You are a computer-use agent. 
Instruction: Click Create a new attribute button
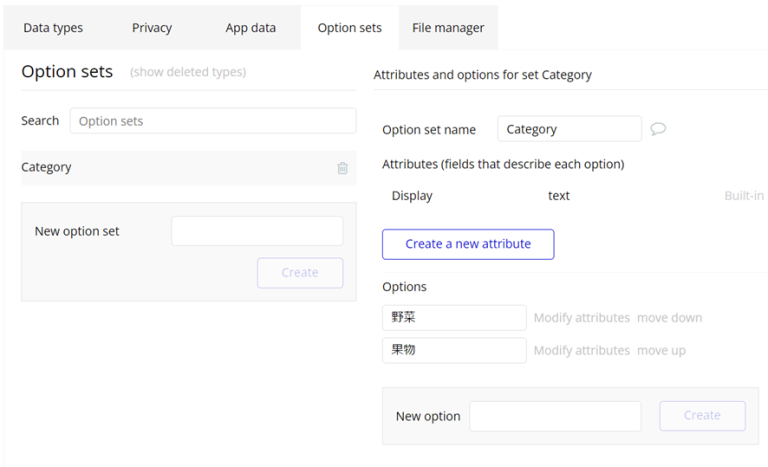(468, 244)
